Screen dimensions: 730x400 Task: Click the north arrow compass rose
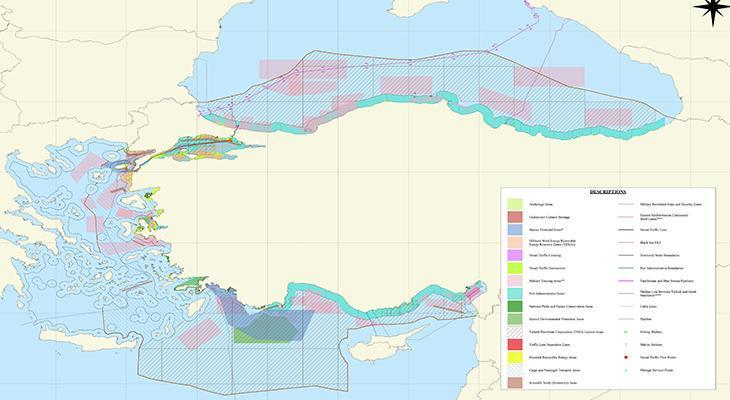(710, 10)
